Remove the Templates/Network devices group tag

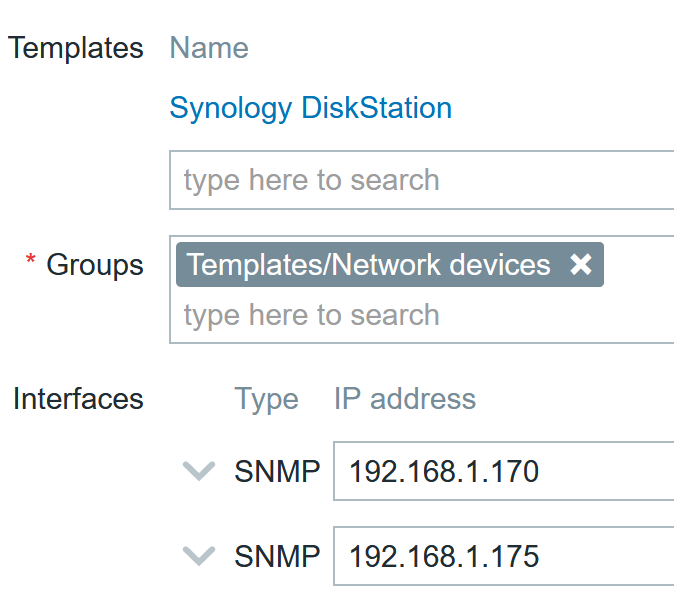(x=581, y=265)
